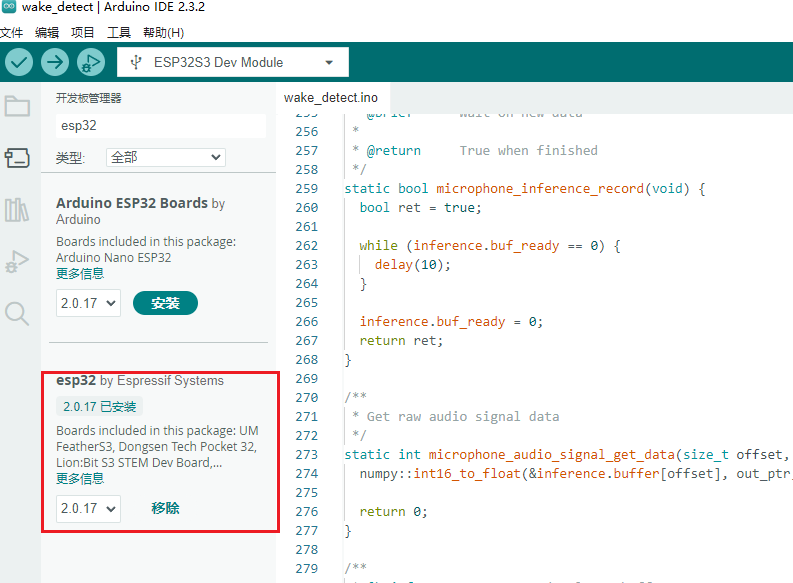
Task: Open the 帮助(H) menu
Action: [163, 33]
